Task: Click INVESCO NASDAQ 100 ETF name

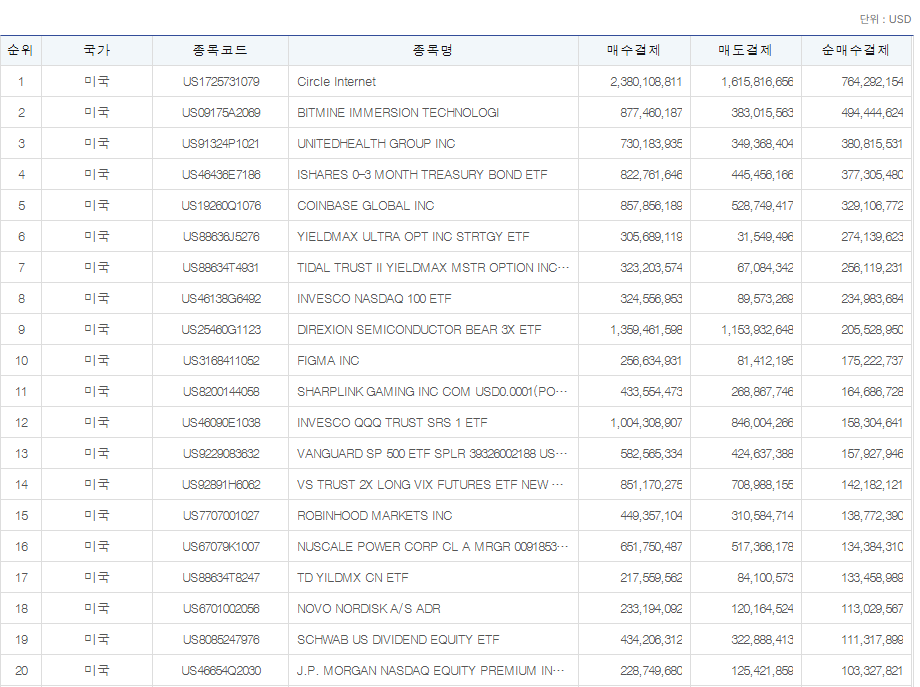Action: point(374,299)
